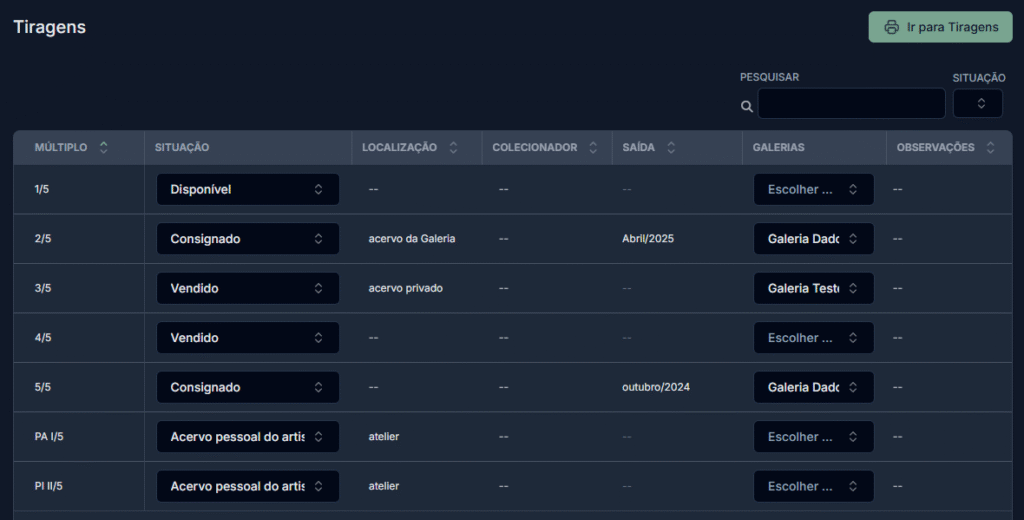Screen dimensions: 1024x520
Task: Open the Situação filter dropdown
Action: point(978,104)
